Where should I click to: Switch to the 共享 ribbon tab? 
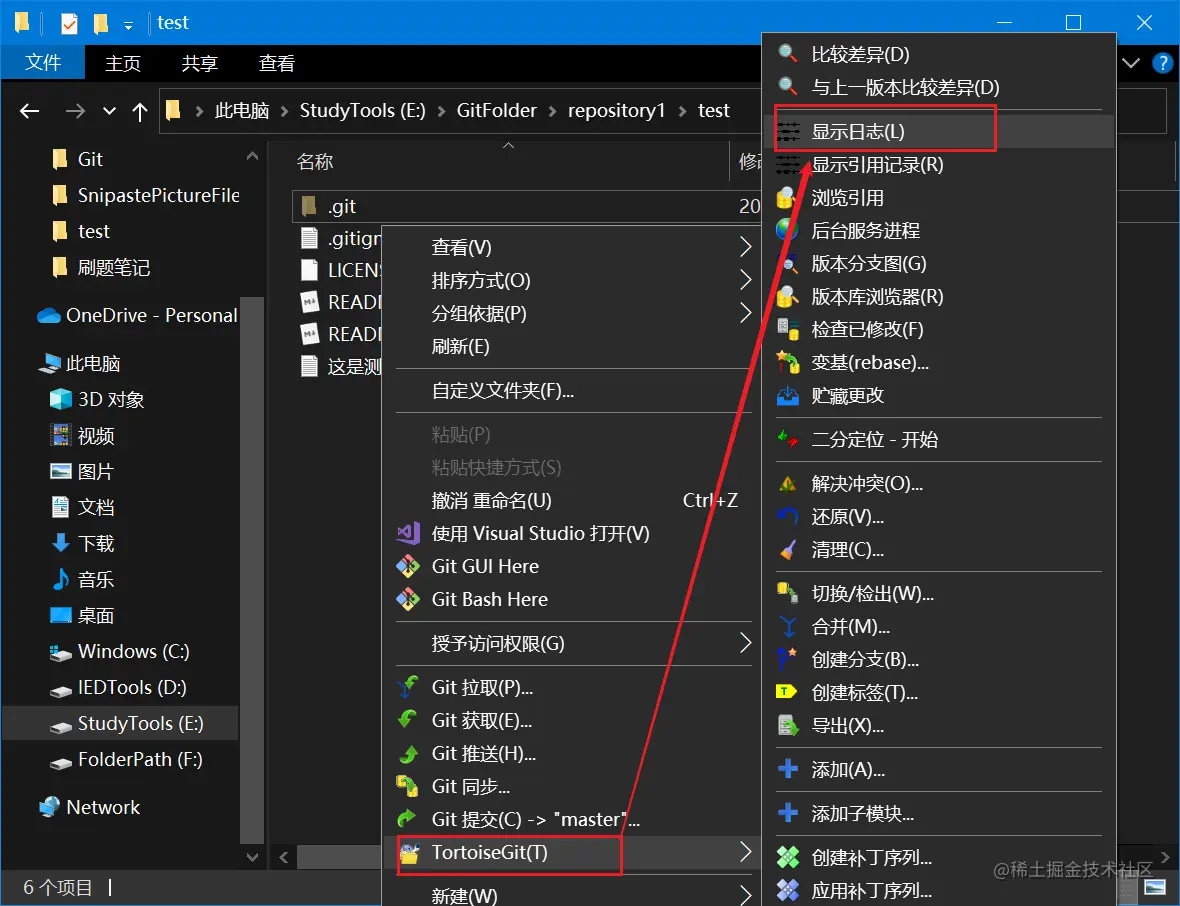199,63
